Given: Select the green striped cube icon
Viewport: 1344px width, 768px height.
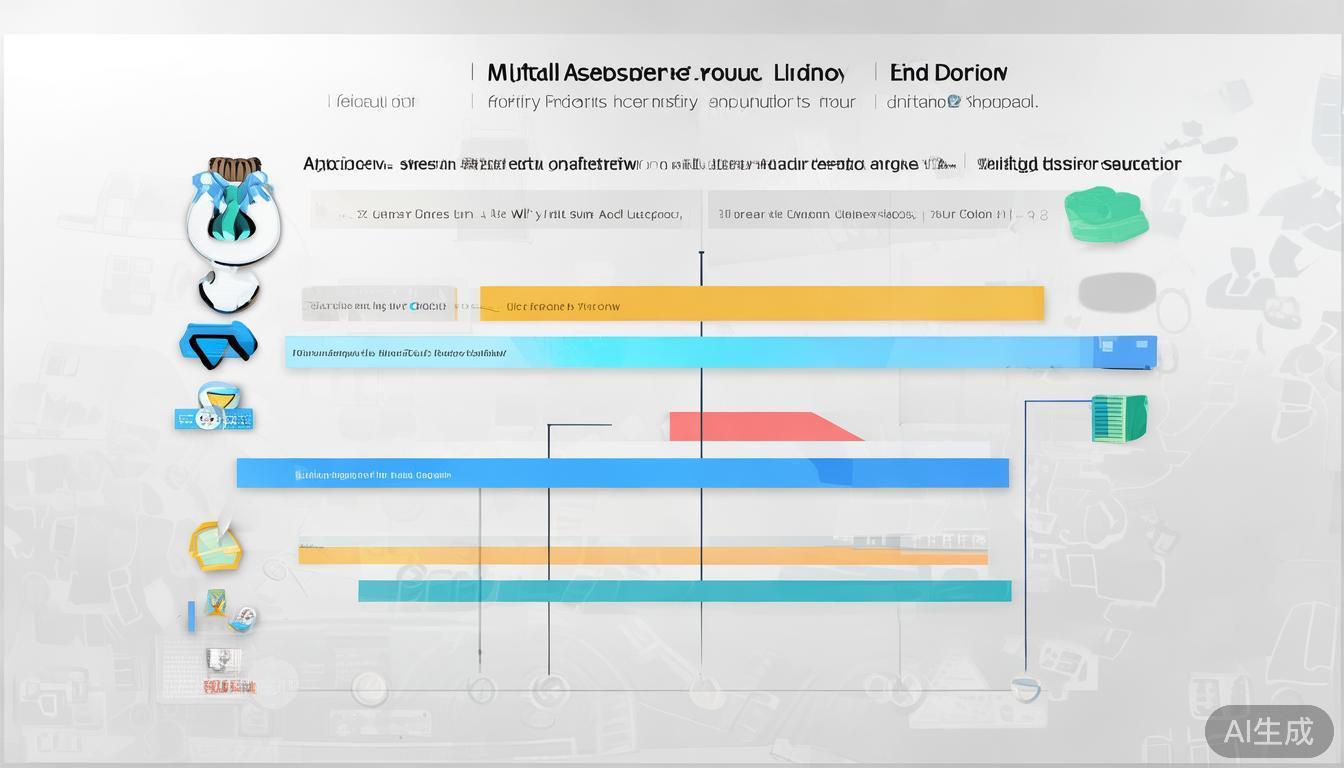Looking at the screenshot, I should (1119, 418).
